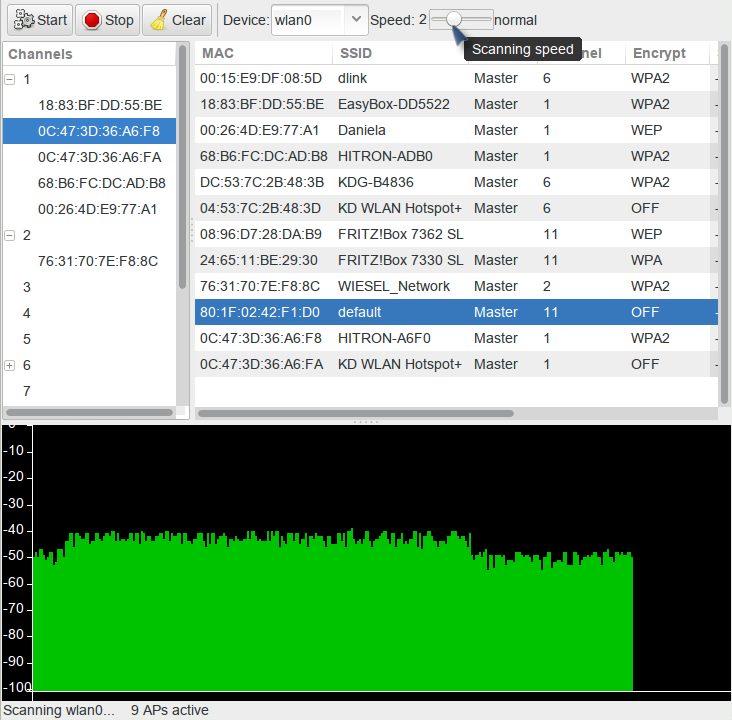The width and height of the screenshot is (732, 720).
Task: Select 0C:47:3D:36:A6:F8 in Channels tree
Action: 99,131
